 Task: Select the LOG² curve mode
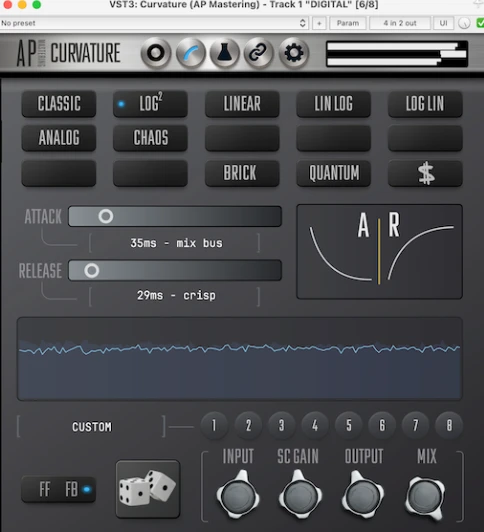pyautogui.click(x=150, y=103)
